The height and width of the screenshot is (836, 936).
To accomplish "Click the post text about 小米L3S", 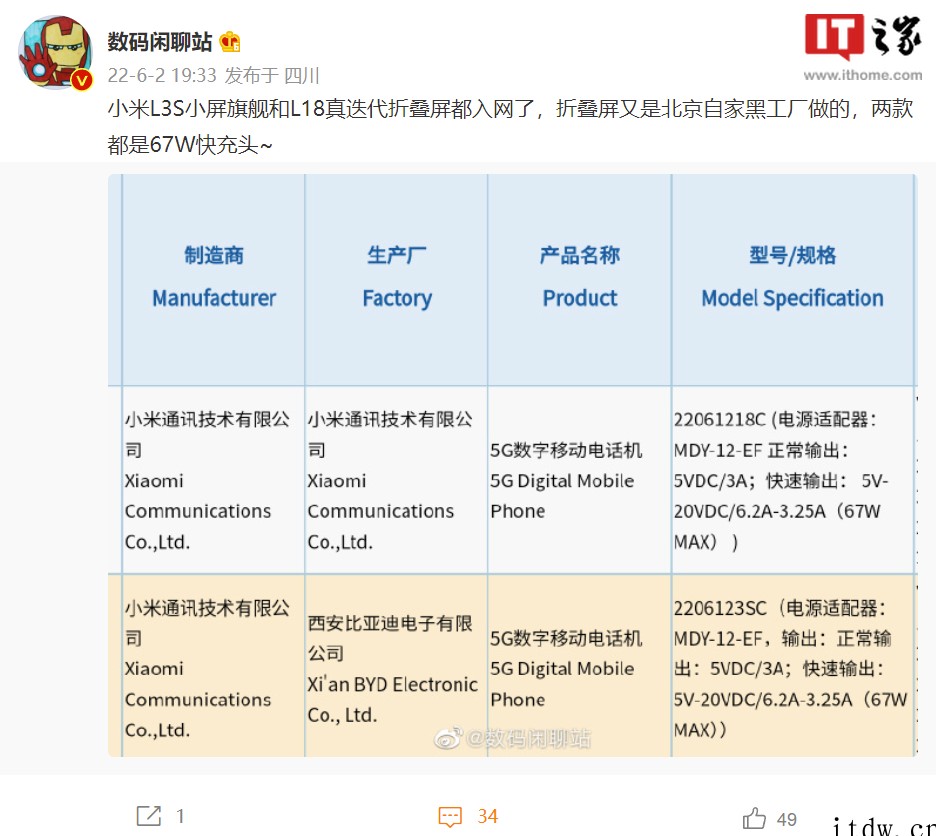I will click(510, 126).
